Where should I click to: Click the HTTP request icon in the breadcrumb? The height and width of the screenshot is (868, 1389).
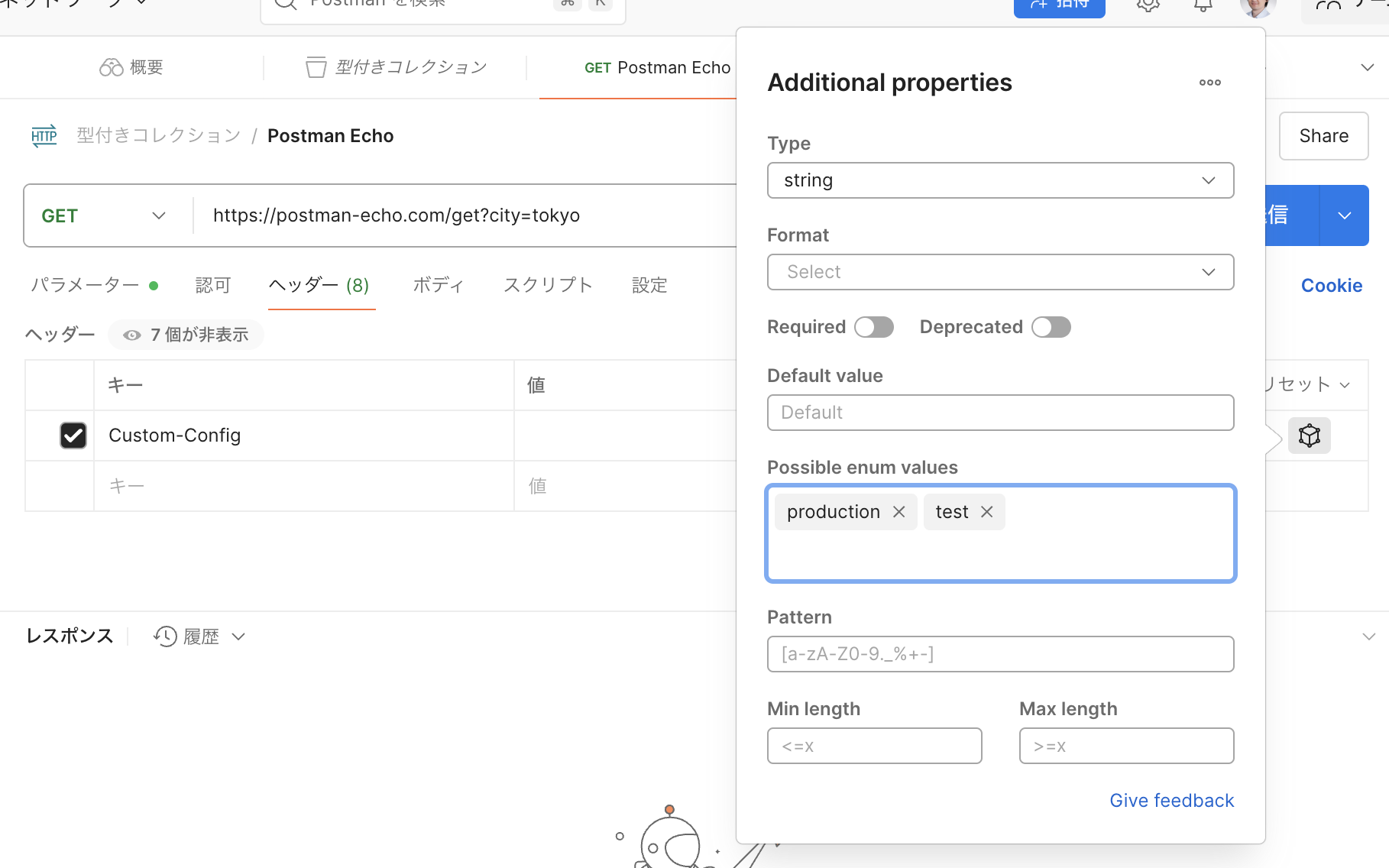click(44, 136)
